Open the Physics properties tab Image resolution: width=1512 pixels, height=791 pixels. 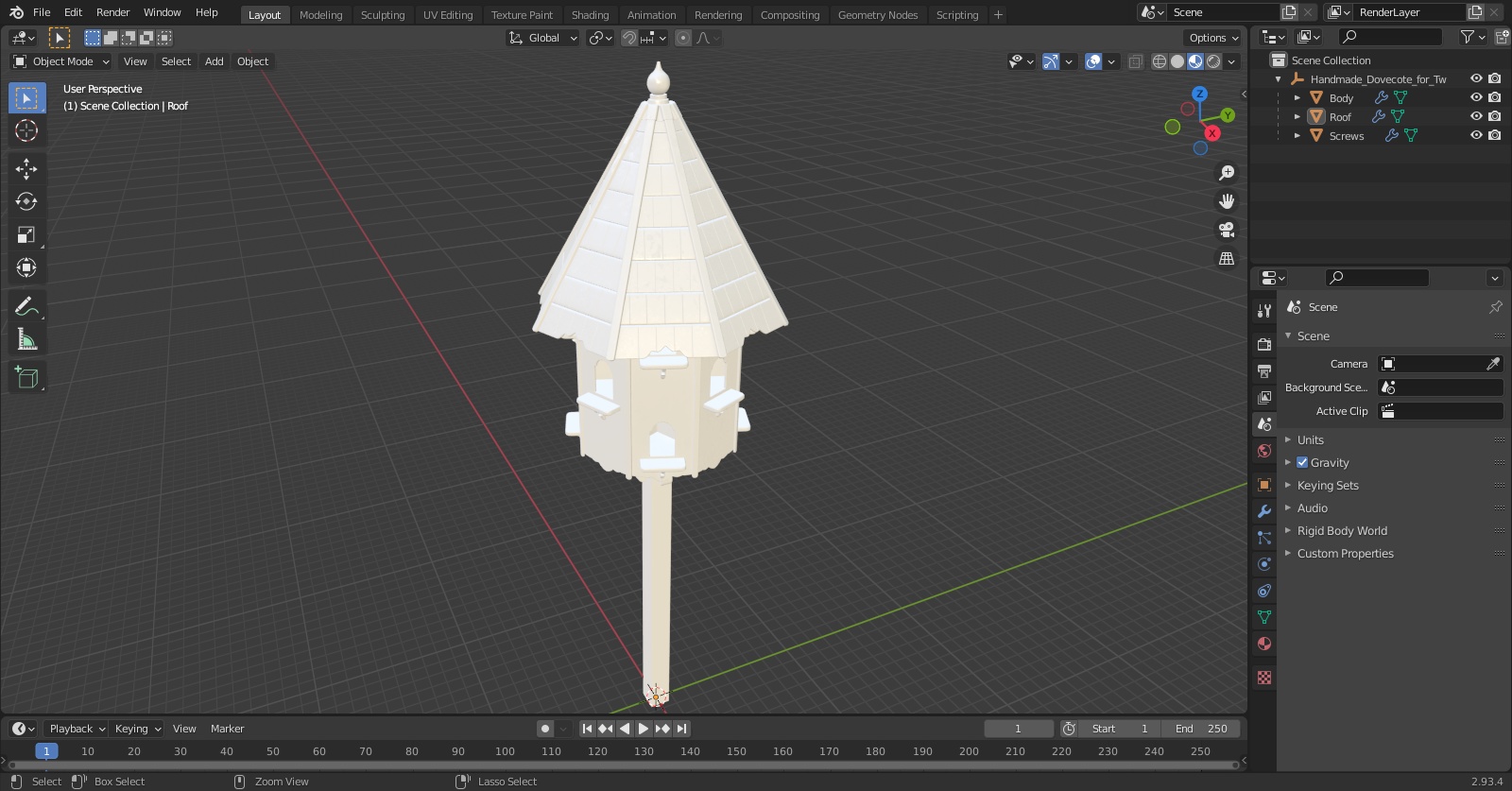pos(1264,564)
